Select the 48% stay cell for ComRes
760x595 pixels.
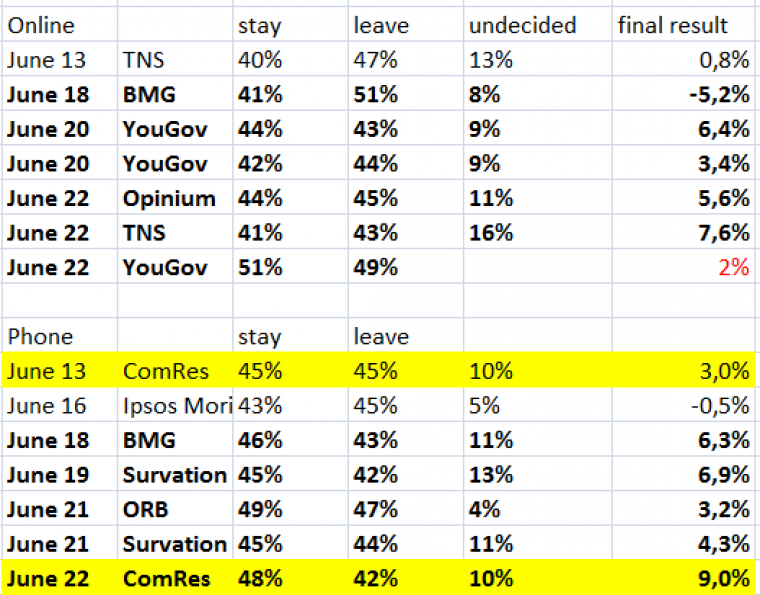pyautogui.click(x=290, y=578)
